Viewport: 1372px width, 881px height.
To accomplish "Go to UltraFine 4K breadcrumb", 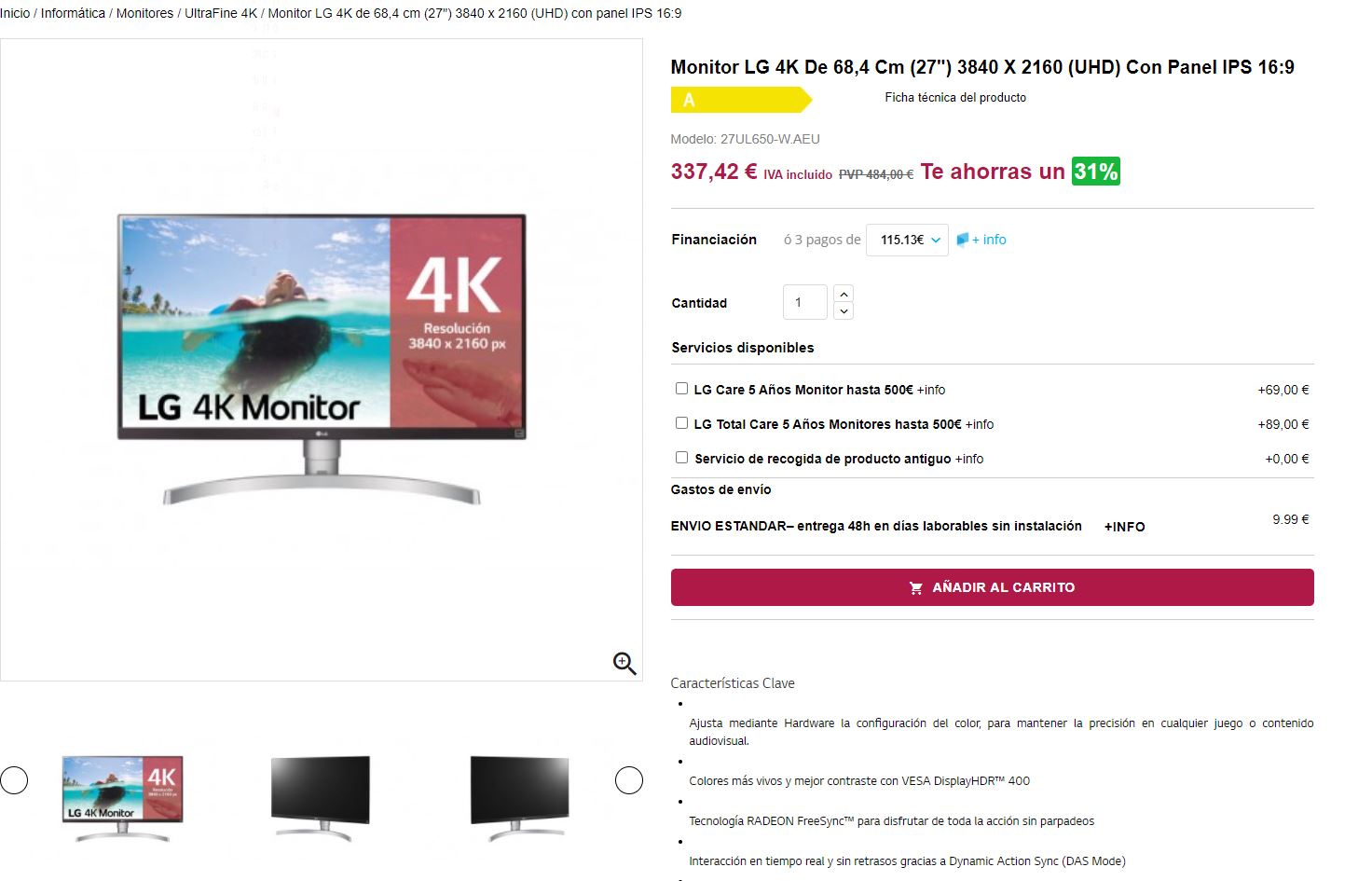I will pyautogui.click(x=221, y=13).
